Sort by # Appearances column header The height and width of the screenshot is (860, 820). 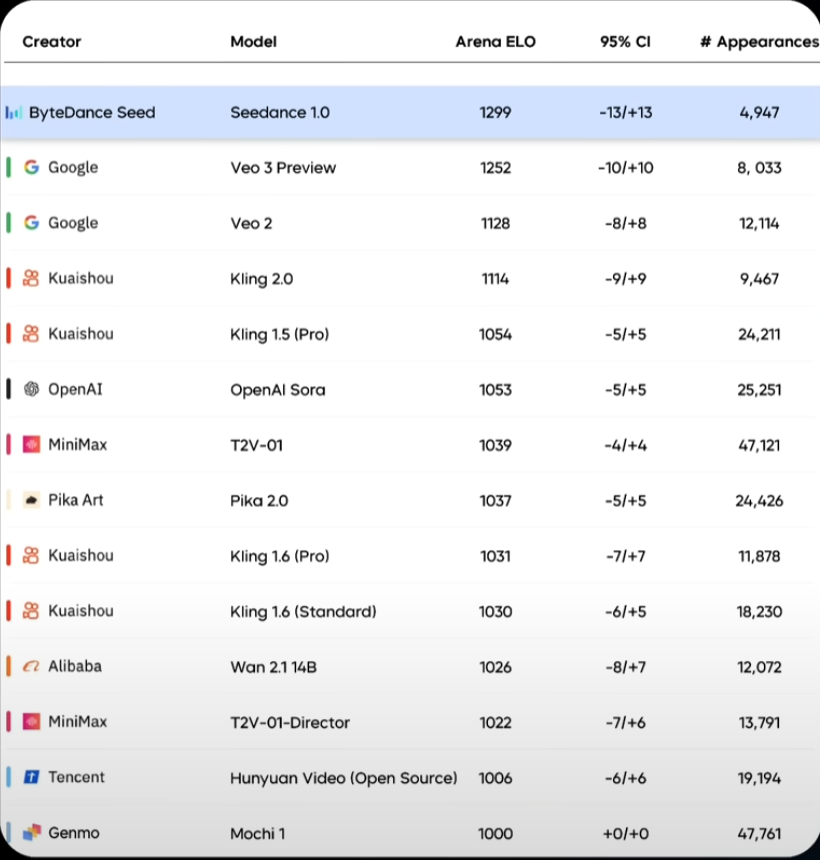point(760,42)
